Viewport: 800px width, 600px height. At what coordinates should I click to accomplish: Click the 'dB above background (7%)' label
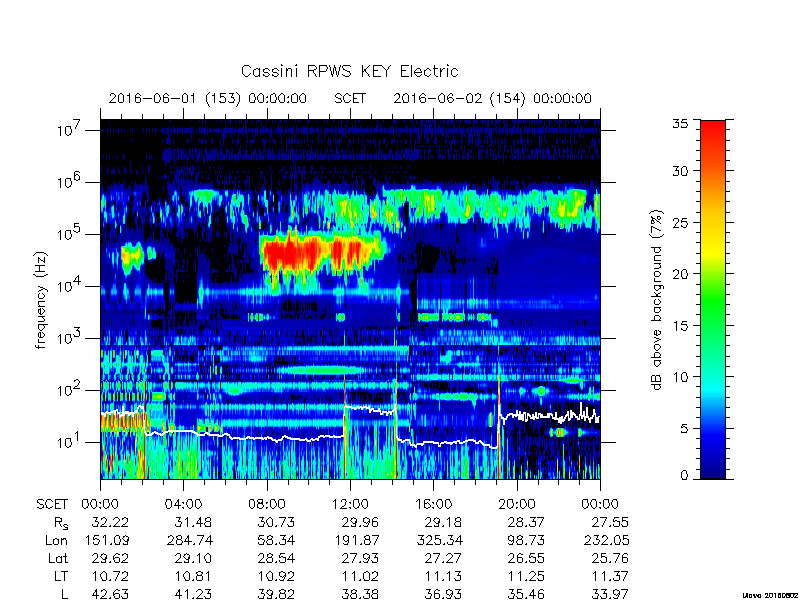[x=658, y=300]
